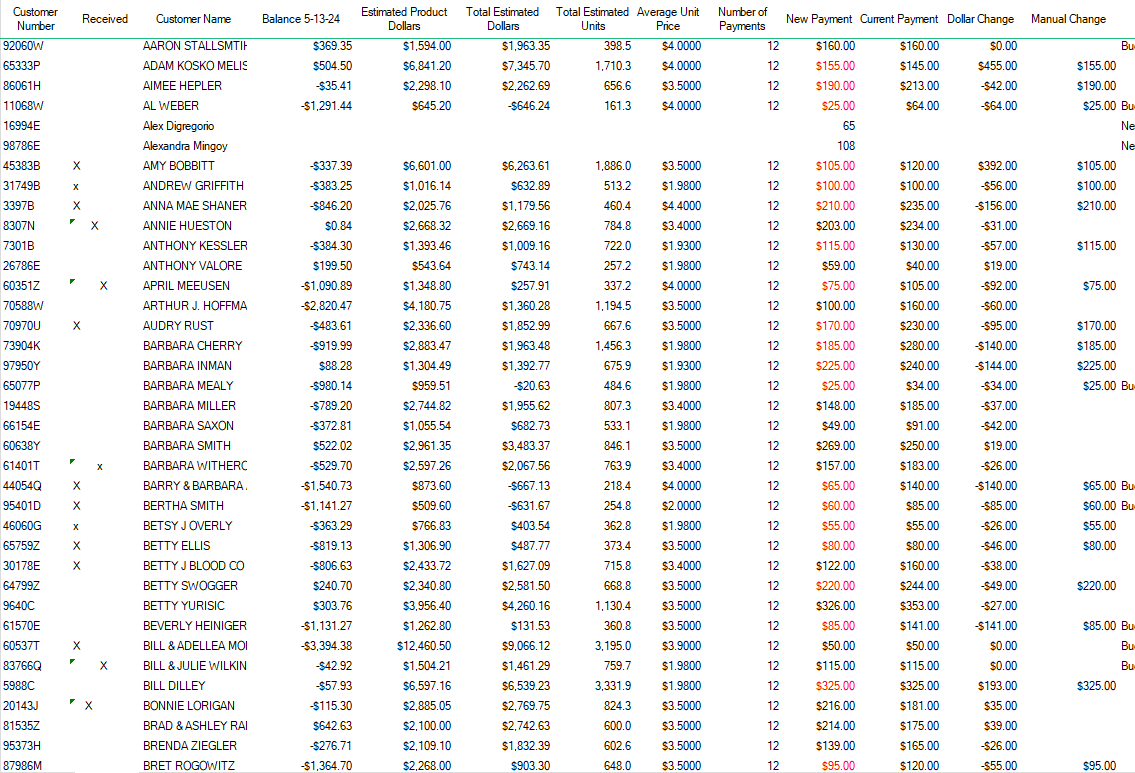Select the BRENDA ZIEGLER name cell
This screenshot has height=773, width=1135.
[x=190, y=746]
